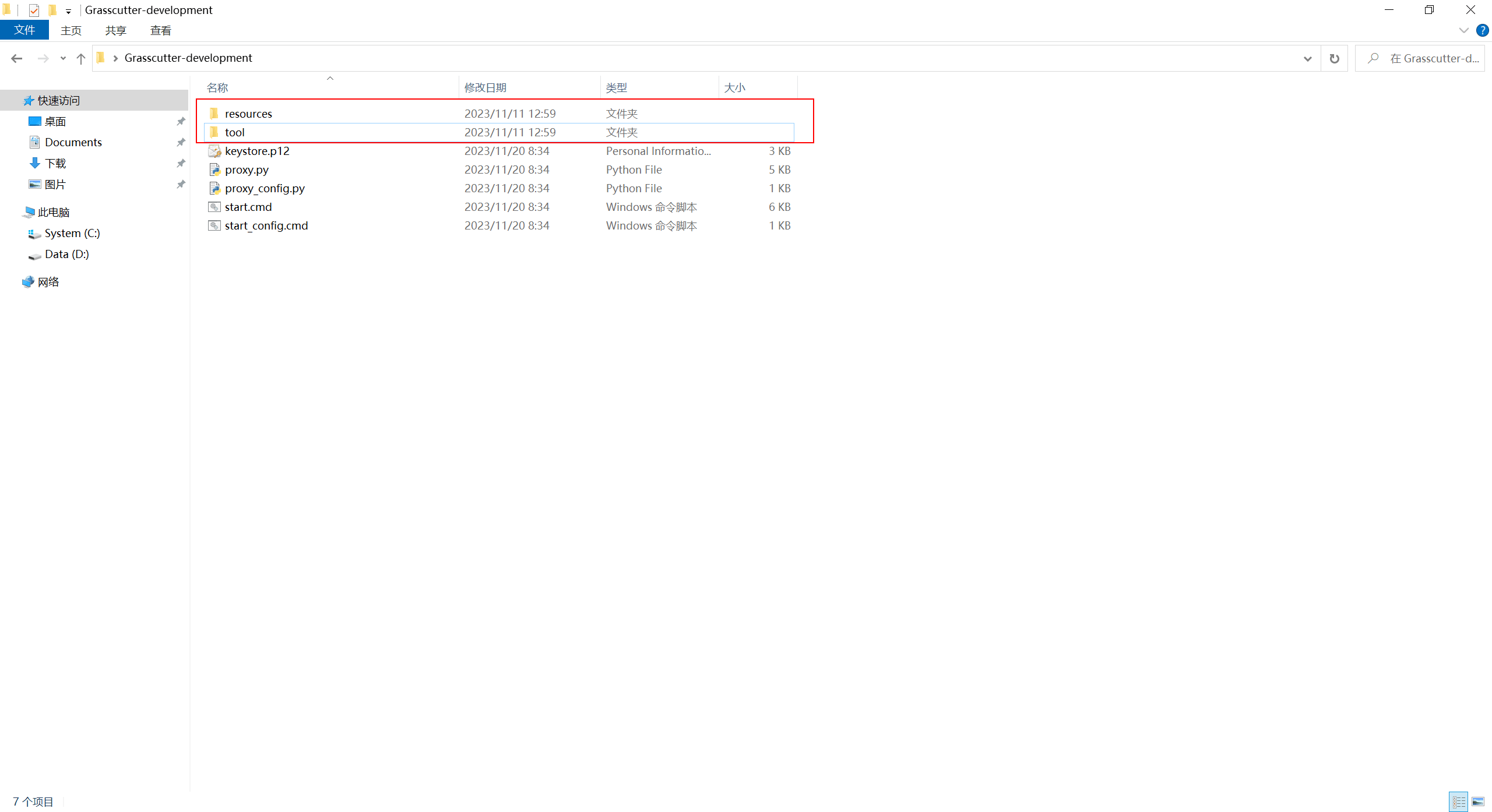This screenshot has width=1492, height=812.
Task: Go forward using the forward arrow
Action: point(43,58)
